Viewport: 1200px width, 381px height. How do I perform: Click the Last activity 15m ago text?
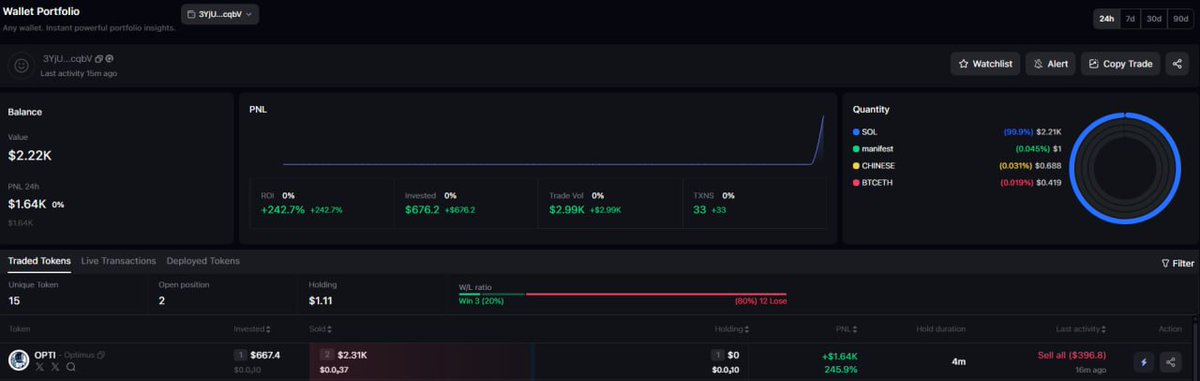click(x=79, y=73)
